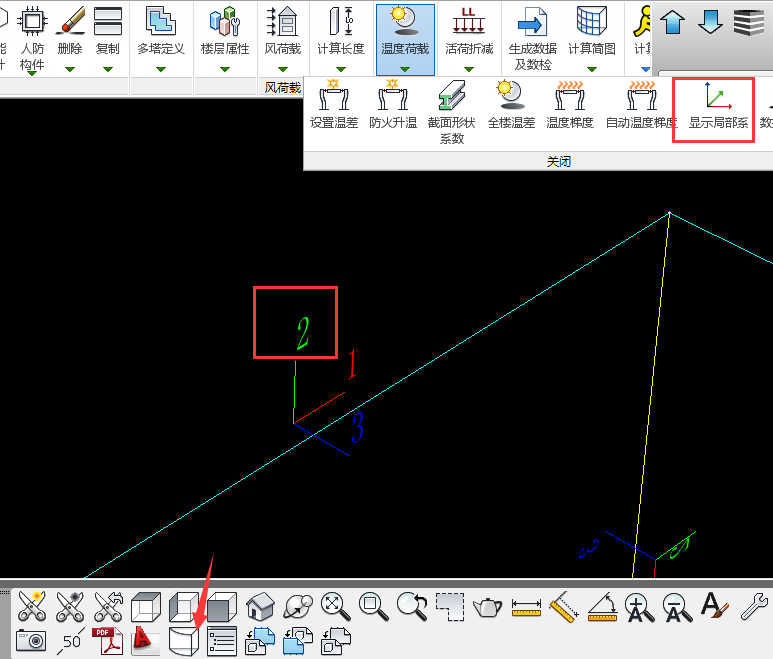773x659 pixels.
Task: Expand the dropdown arrow under 复制
Action: point(107,69)
